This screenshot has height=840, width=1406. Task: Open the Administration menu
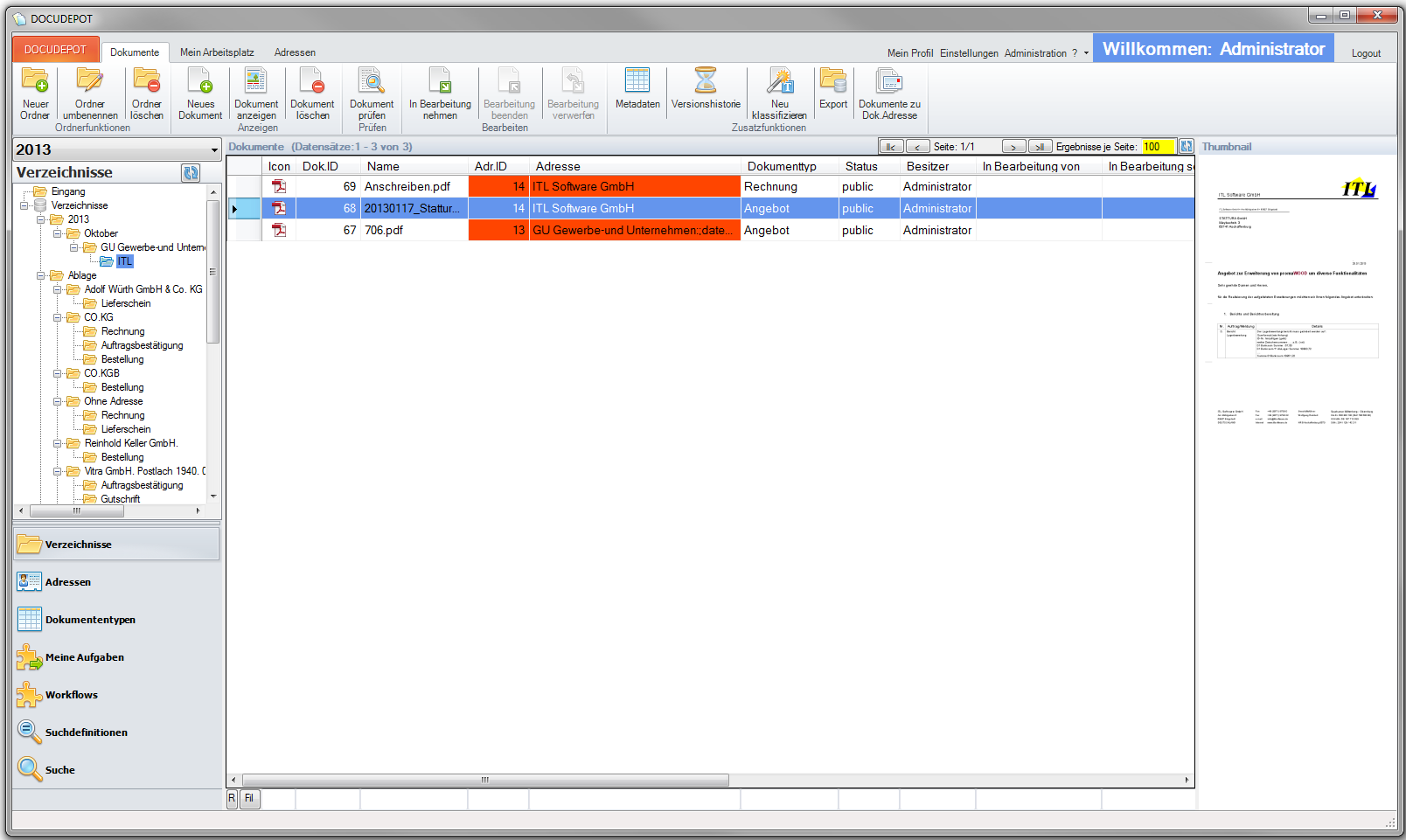pos(1035,53)
